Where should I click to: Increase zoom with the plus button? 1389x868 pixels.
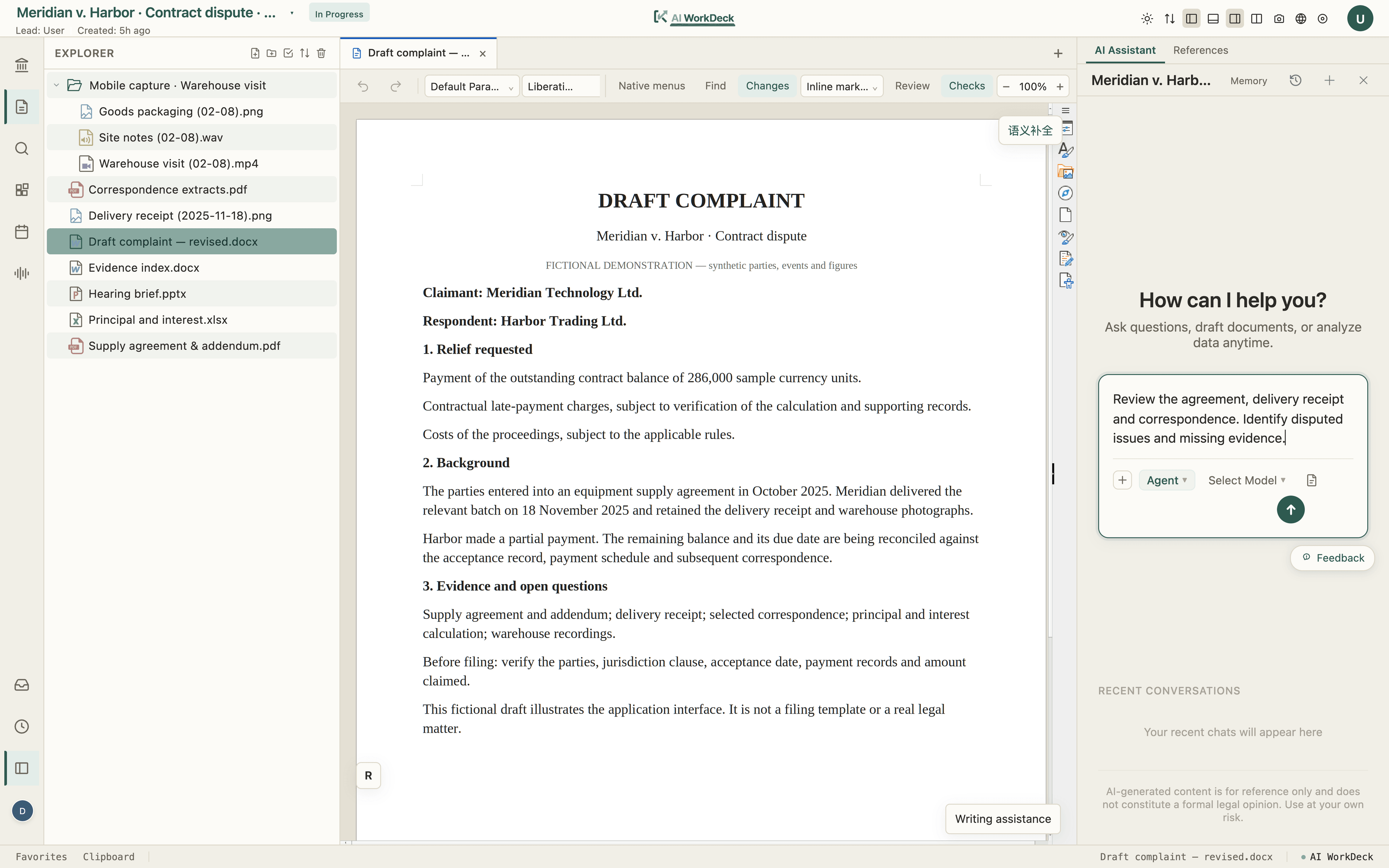click(x=1060, y=87)
